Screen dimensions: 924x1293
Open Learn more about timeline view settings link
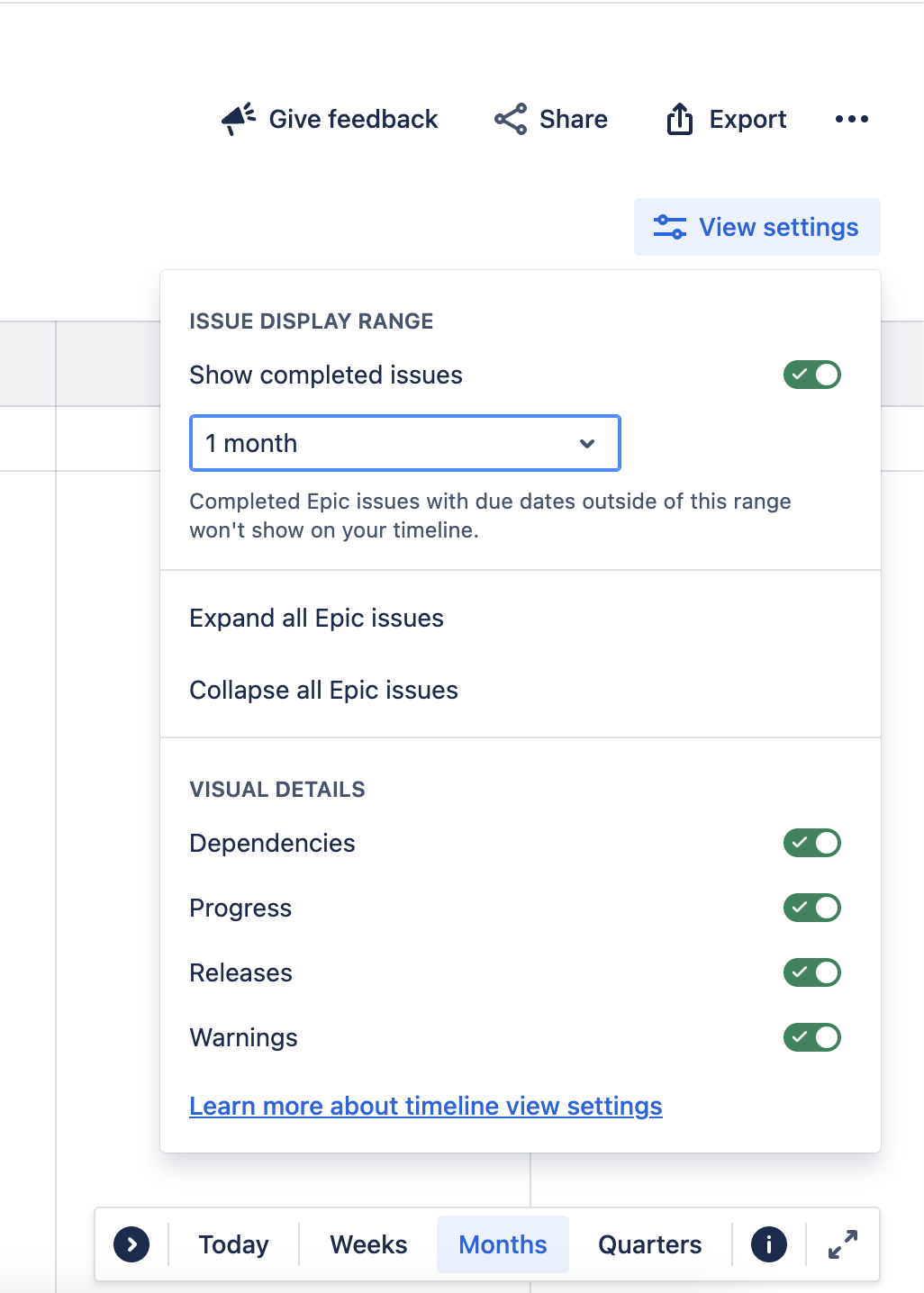425,1106
